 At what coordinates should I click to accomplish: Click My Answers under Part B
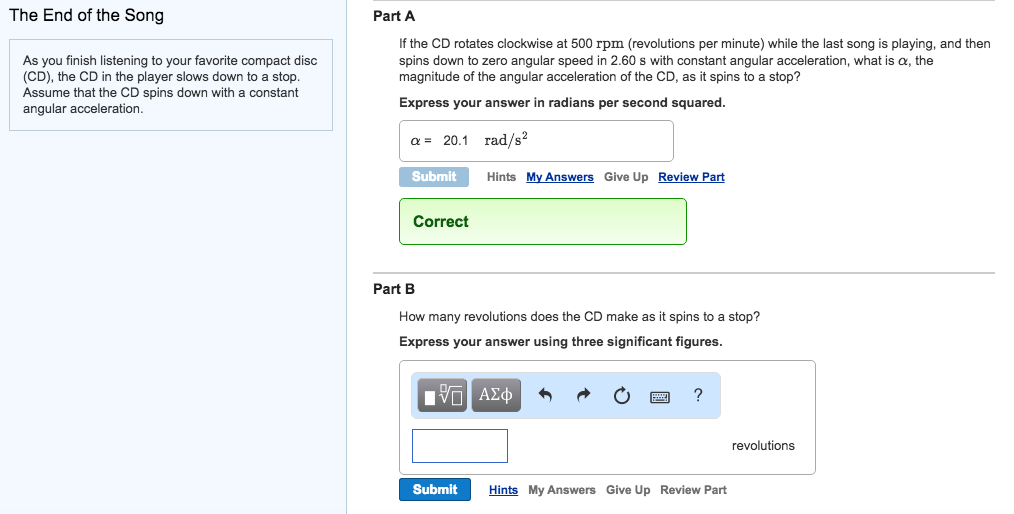tap(562, 490)
